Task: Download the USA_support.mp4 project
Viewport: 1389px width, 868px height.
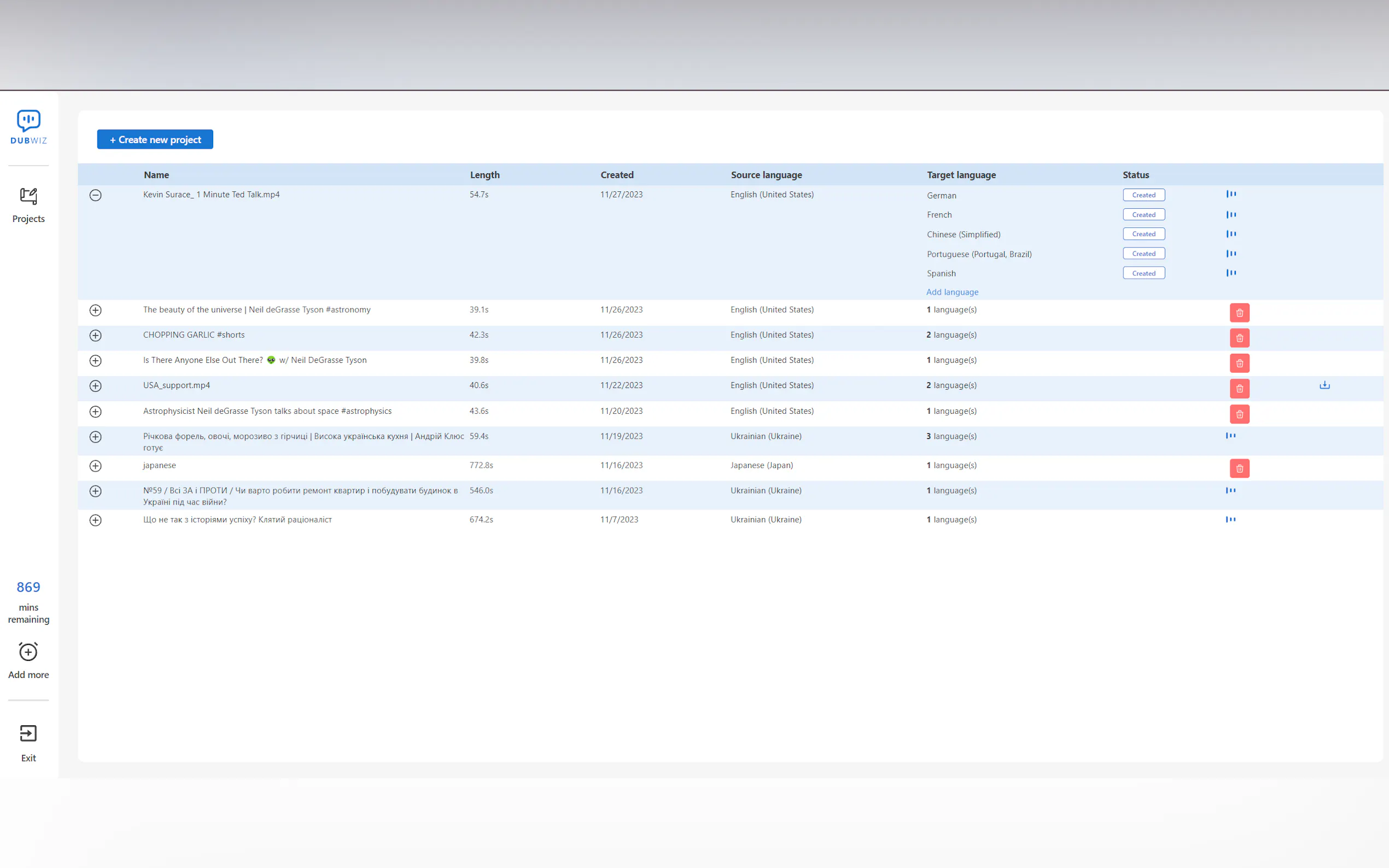Action: pyautogui.click(x=1324, y=385)
